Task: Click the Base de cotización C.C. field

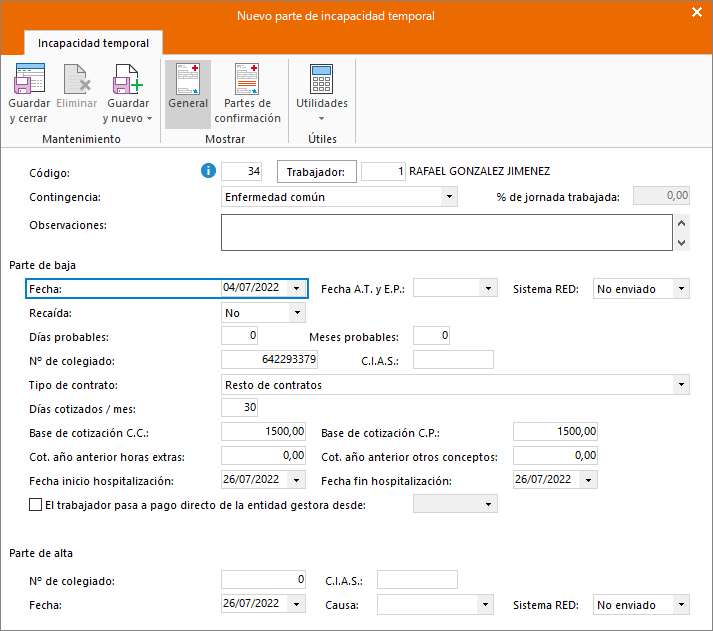Action: tap(263, 432)
